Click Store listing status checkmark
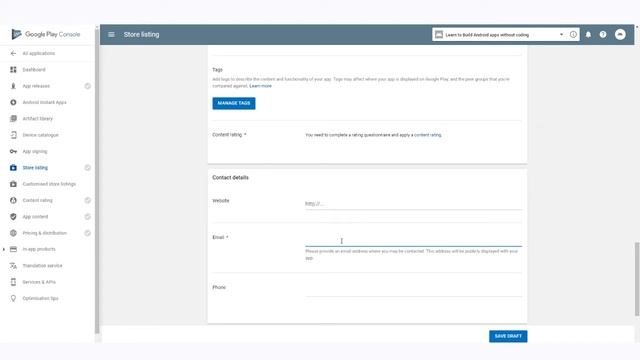 87,168
